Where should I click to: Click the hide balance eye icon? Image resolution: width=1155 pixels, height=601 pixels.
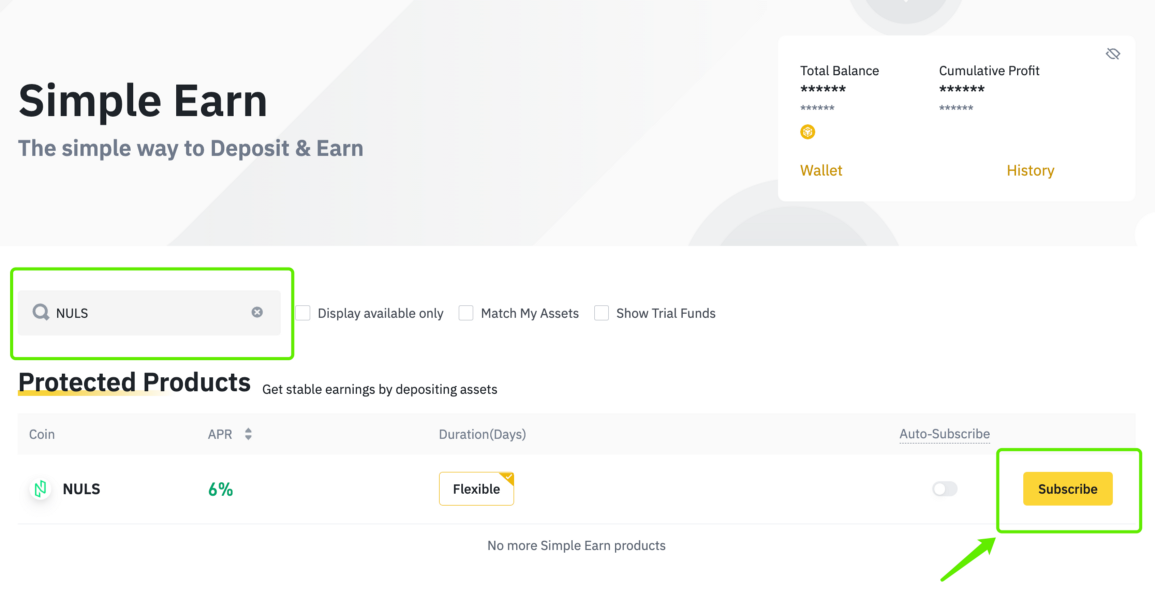1112,54
